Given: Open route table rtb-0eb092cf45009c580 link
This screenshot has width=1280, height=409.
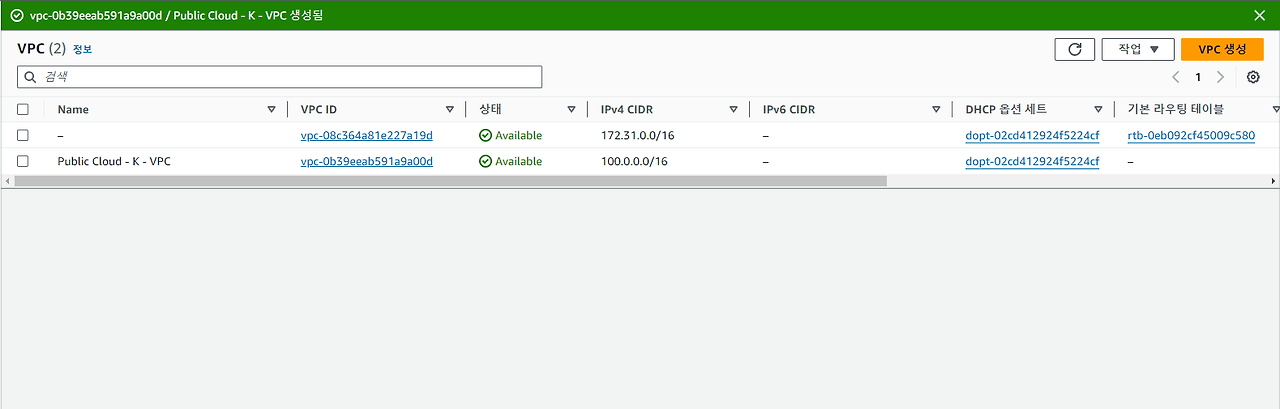Looking at the screenshot, I should [x=1191, y=135].
